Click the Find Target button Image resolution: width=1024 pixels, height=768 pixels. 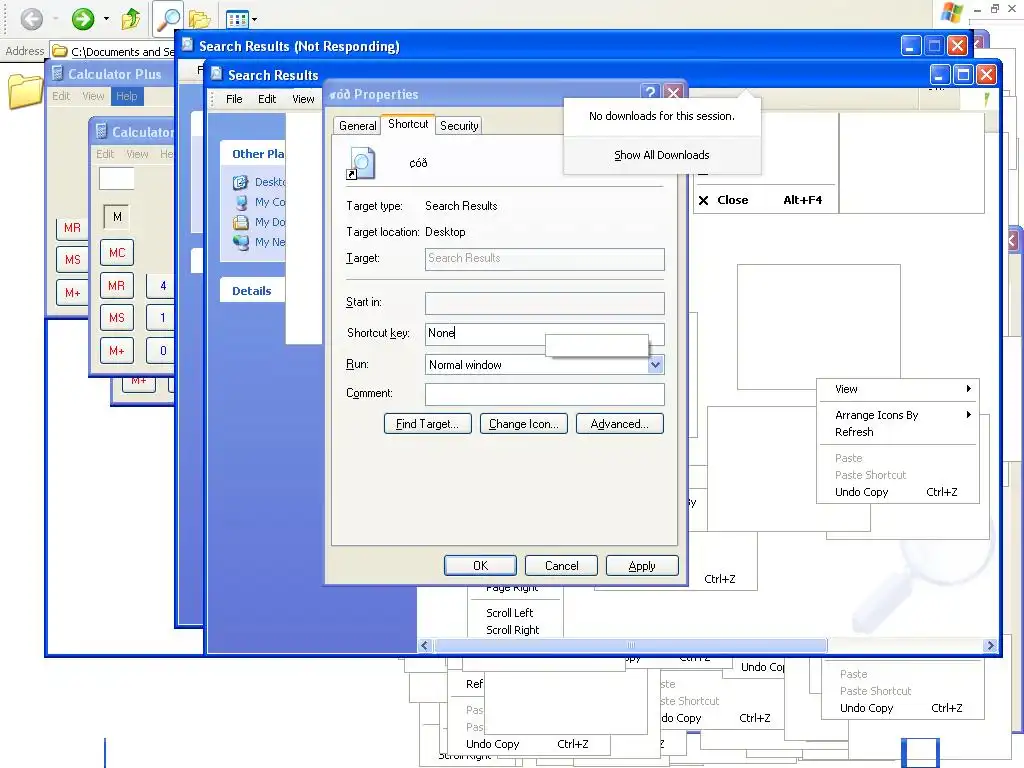coord(428,424)
